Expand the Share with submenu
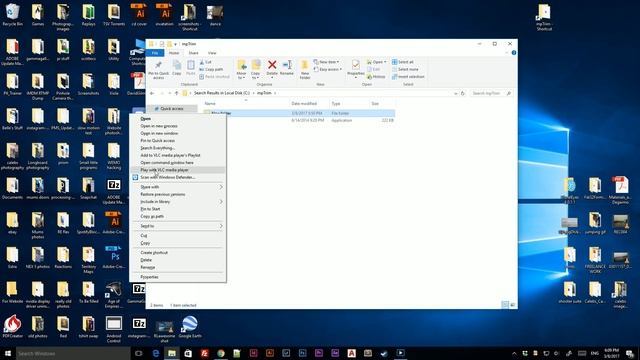Viewport: 640px width, 360px height. (x=178, y=187)
